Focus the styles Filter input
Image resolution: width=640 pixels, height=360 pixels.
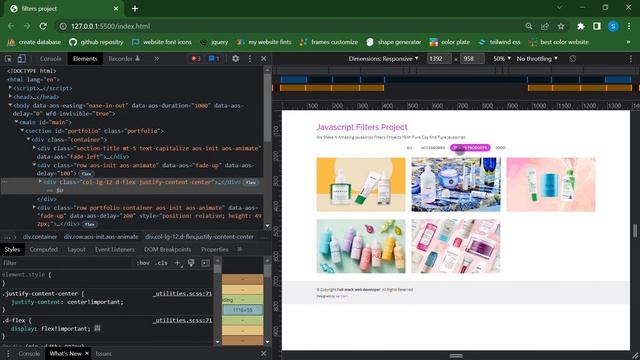coord(65,263)
